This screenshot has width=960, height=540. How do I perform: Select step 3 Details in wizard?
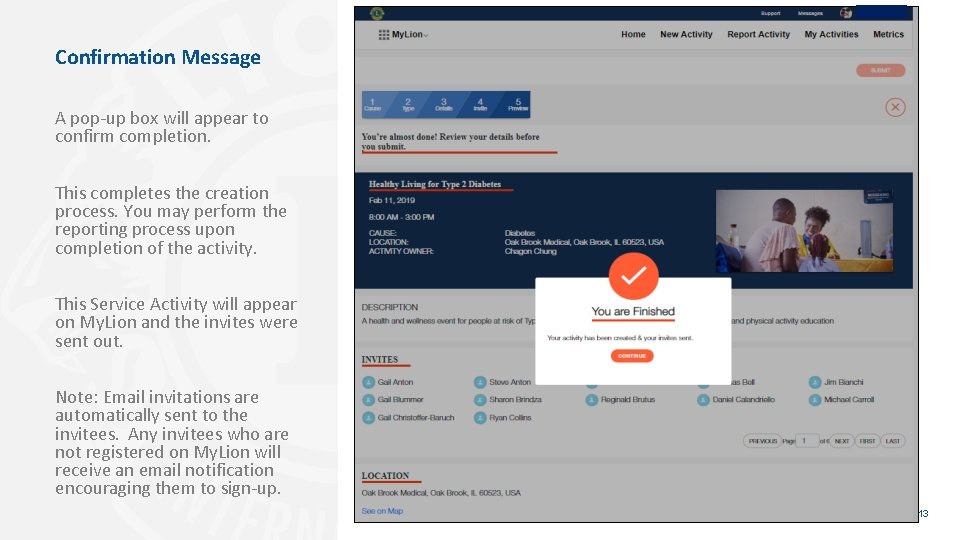(444, 105)
